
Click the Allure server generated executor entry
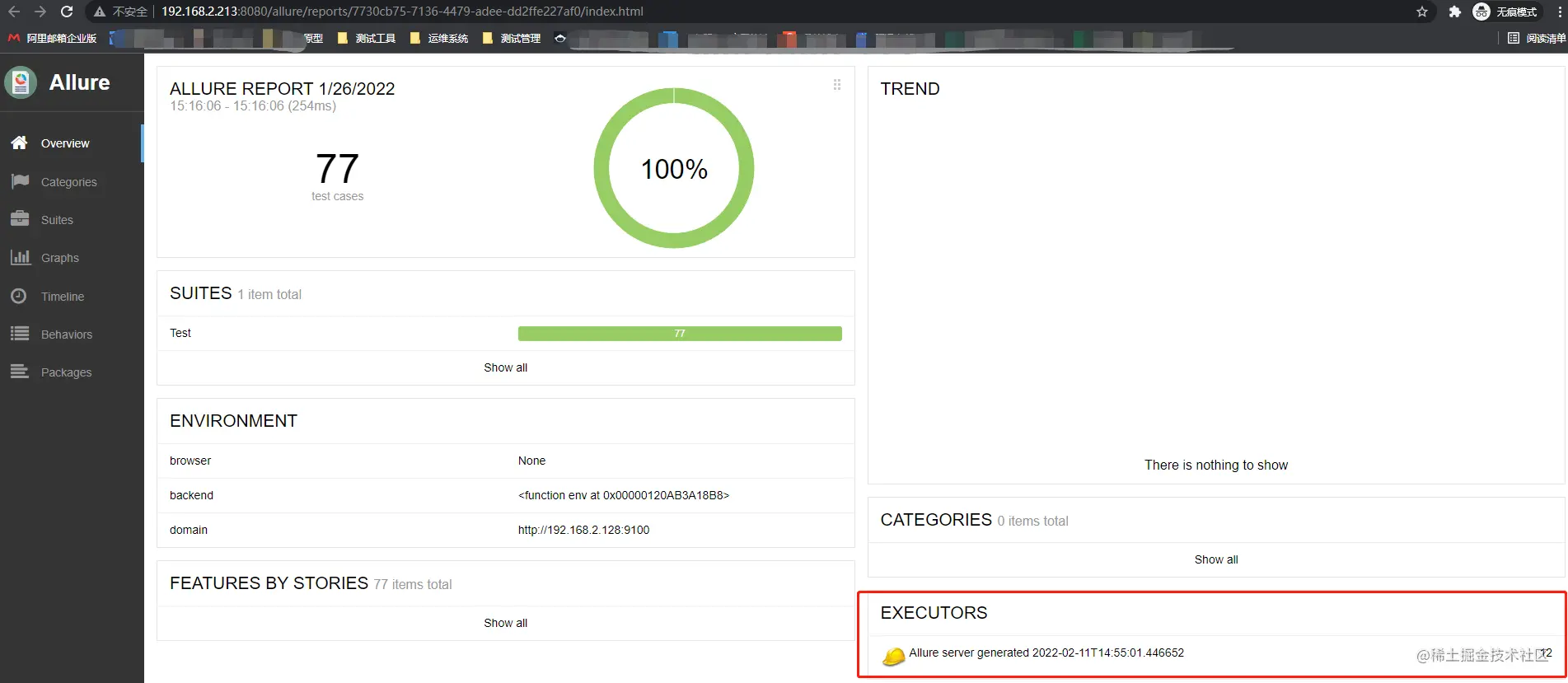[1046, 653]
